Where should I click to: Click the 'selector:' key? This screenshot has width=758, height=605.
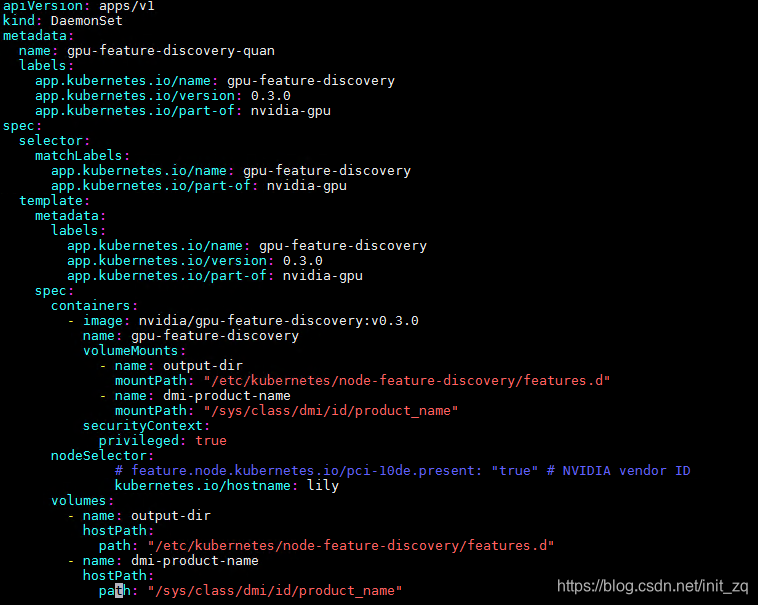tap(54, 141)
